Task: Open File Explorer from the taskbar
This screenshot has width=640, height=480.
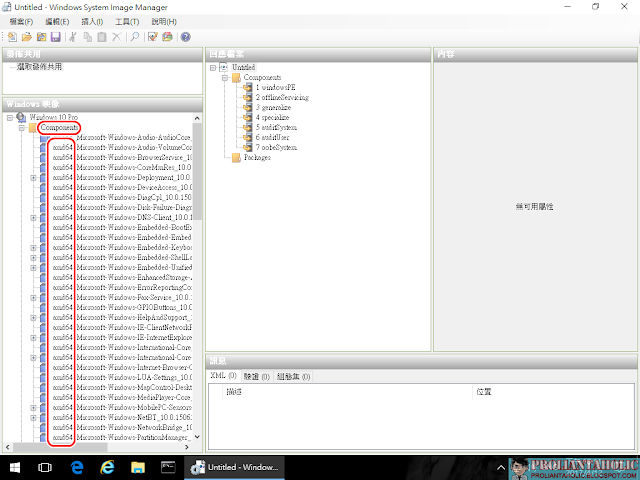Action: tap(138, 468)
